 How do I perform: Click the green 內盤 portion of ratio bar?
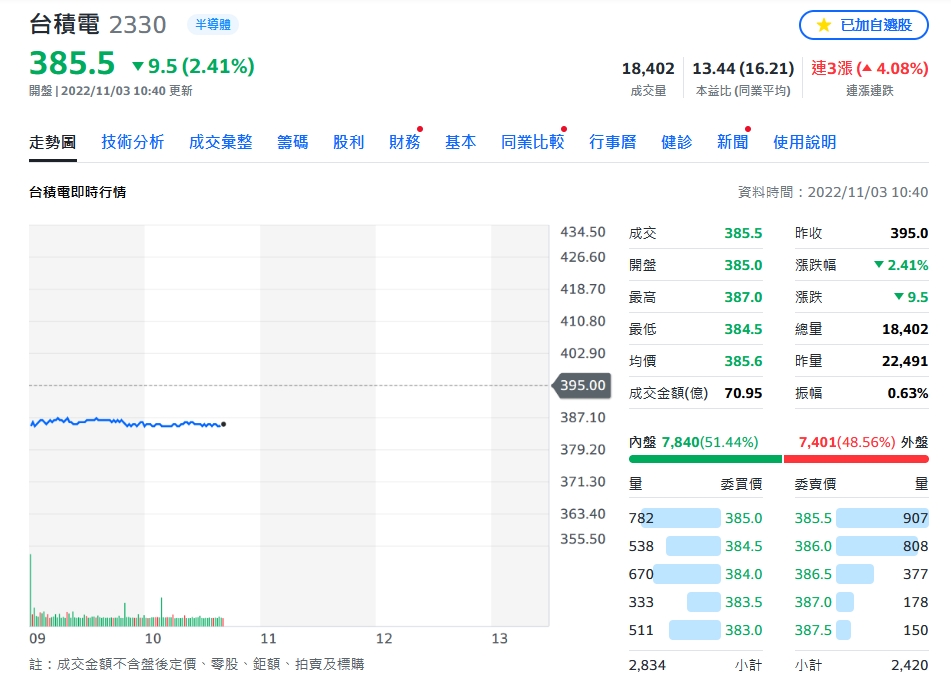point(705,460)
